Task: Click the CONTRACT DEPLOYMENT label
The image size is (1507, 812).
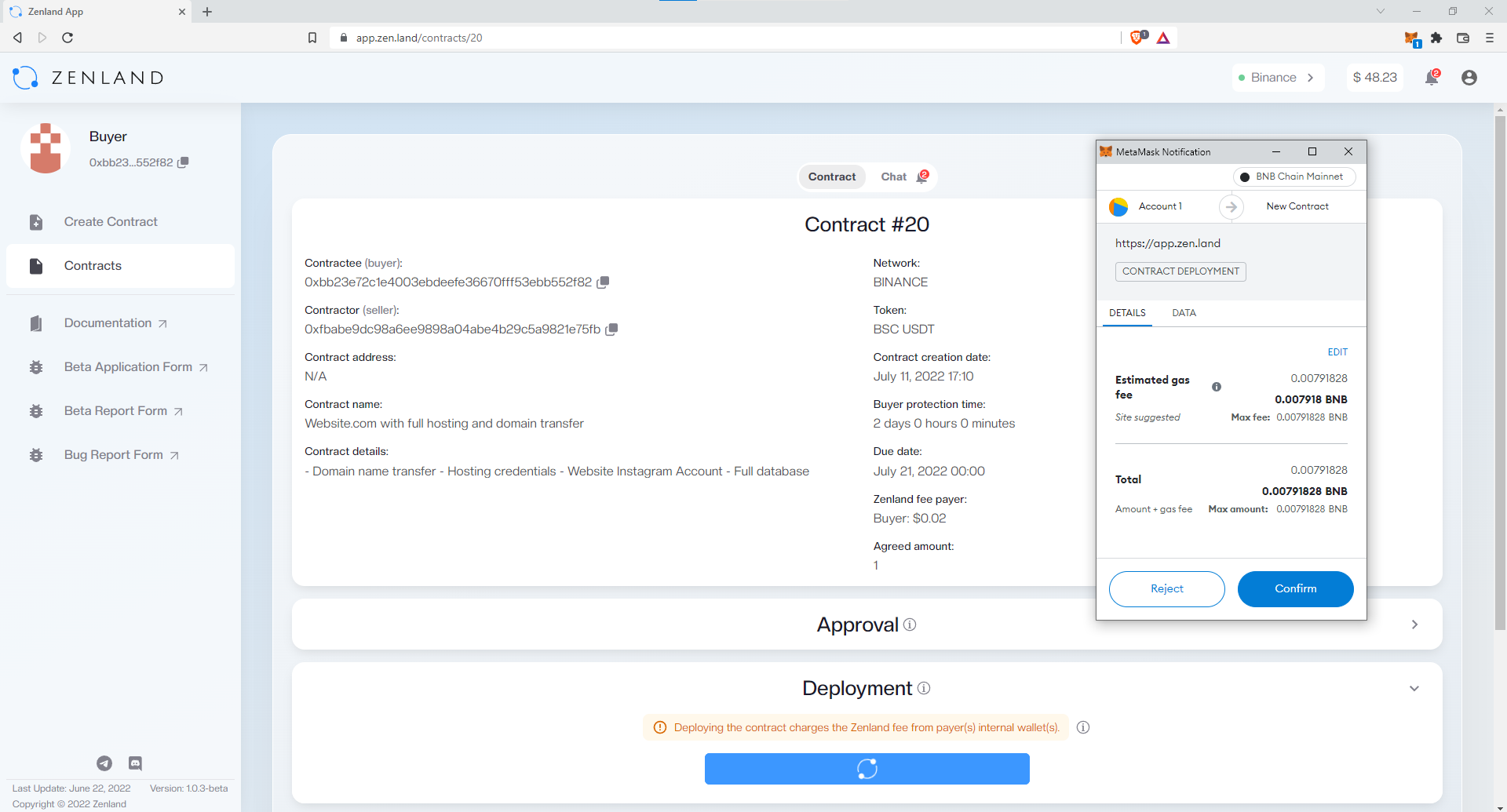Action: click(x=1180, y=271)
